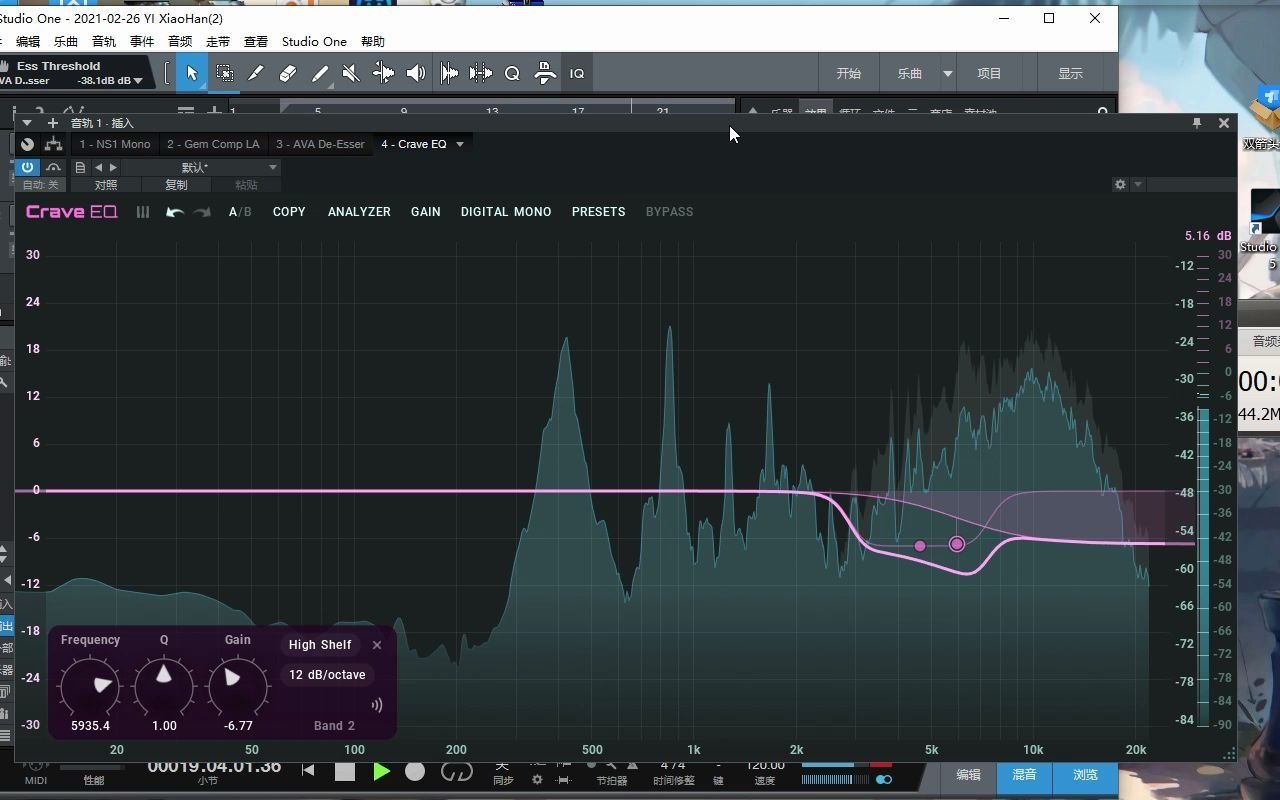Switch to 3 - AVA De-Esser tab
Viewport: 1280px width, 800px height.
(320, 144)
